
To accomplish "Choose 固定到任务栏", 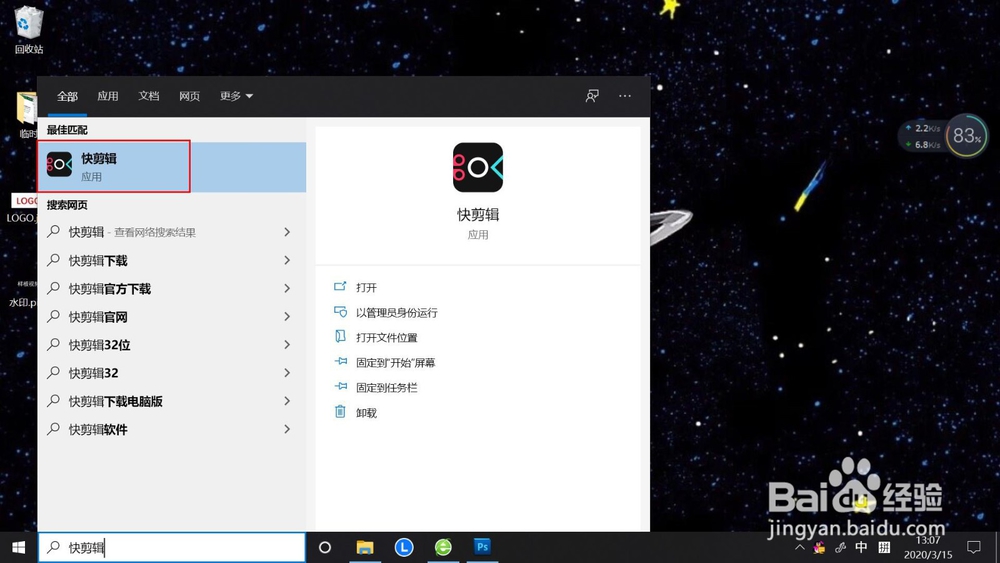I will click(386, 387).
